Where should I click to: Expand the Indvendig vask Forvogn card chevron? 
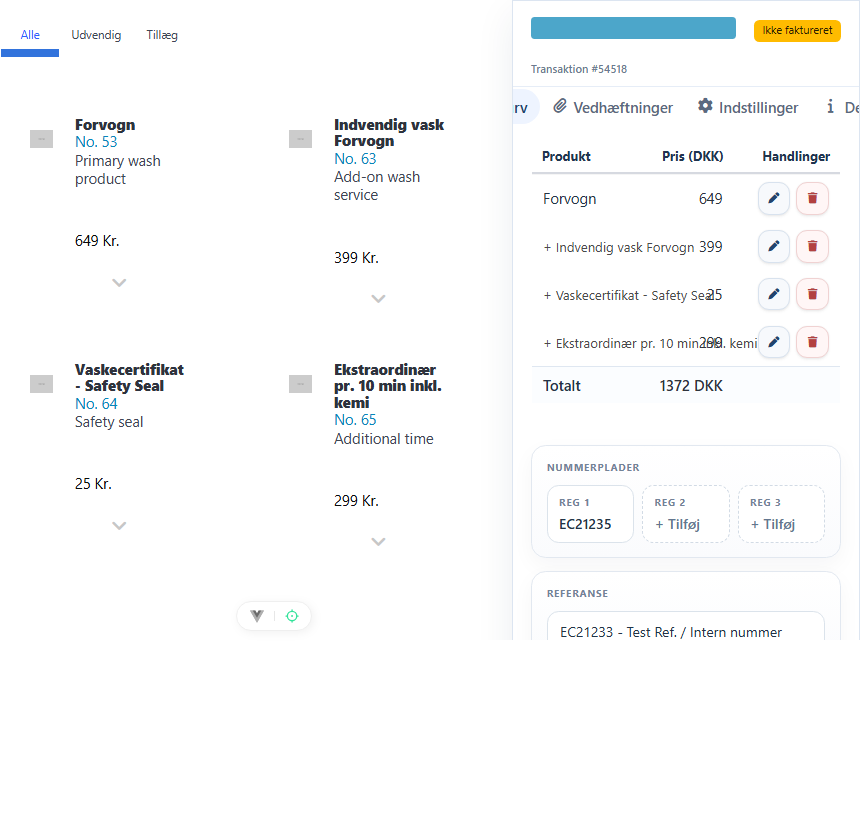(378, 299)
